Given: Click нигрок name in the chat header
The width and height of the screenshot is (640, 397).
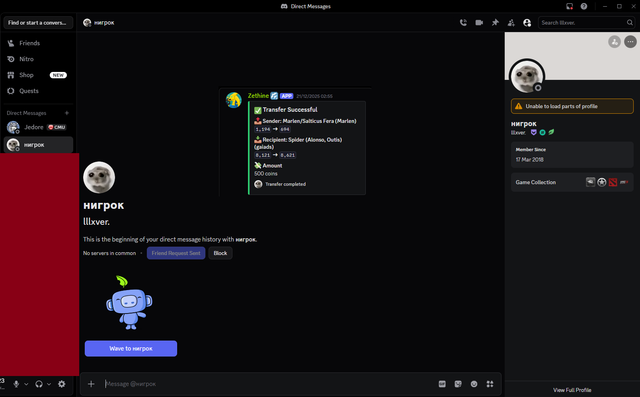Looking at the screenshot, I should pos(104,23).
